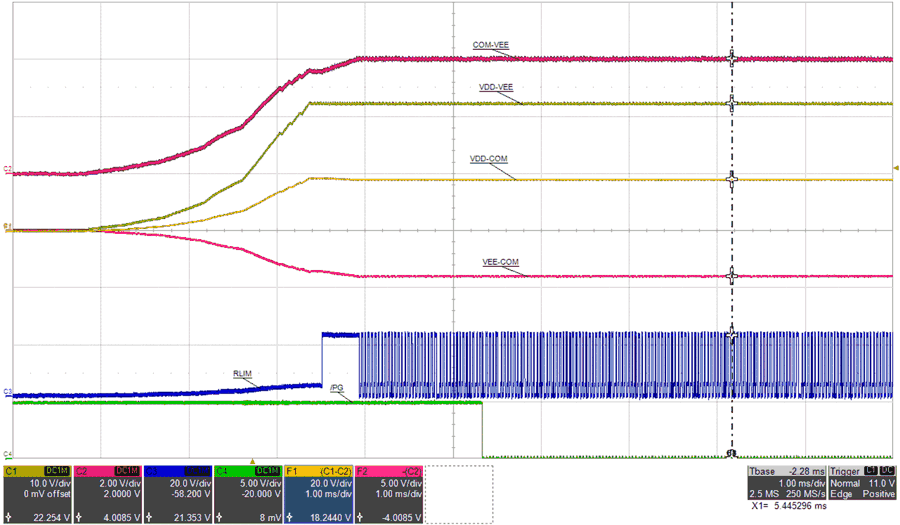Click the DC1M coupling badge on C4
The width and height of the screenshot is (900, 525).
(268, 471)
